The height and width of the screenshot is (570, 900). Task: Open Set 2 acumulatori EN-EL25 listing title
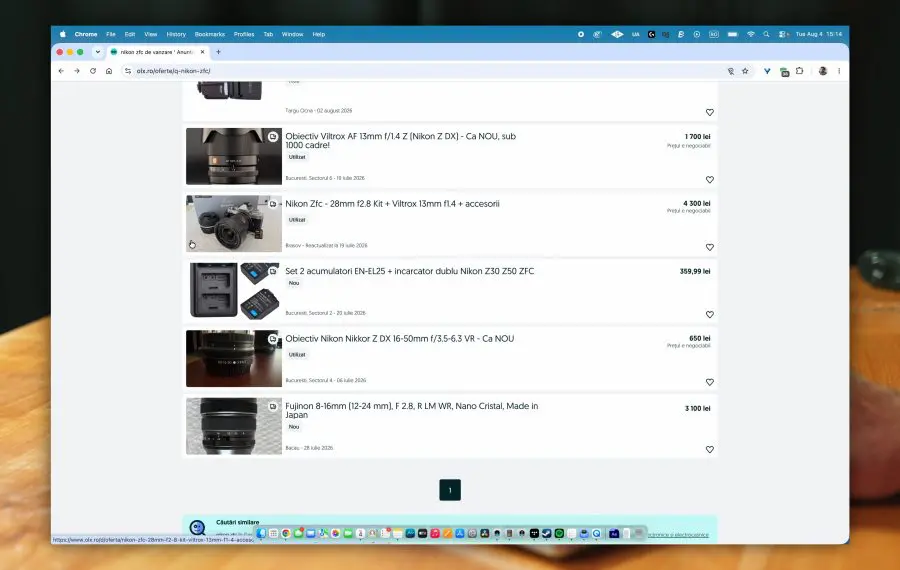(x=409, y=271)
